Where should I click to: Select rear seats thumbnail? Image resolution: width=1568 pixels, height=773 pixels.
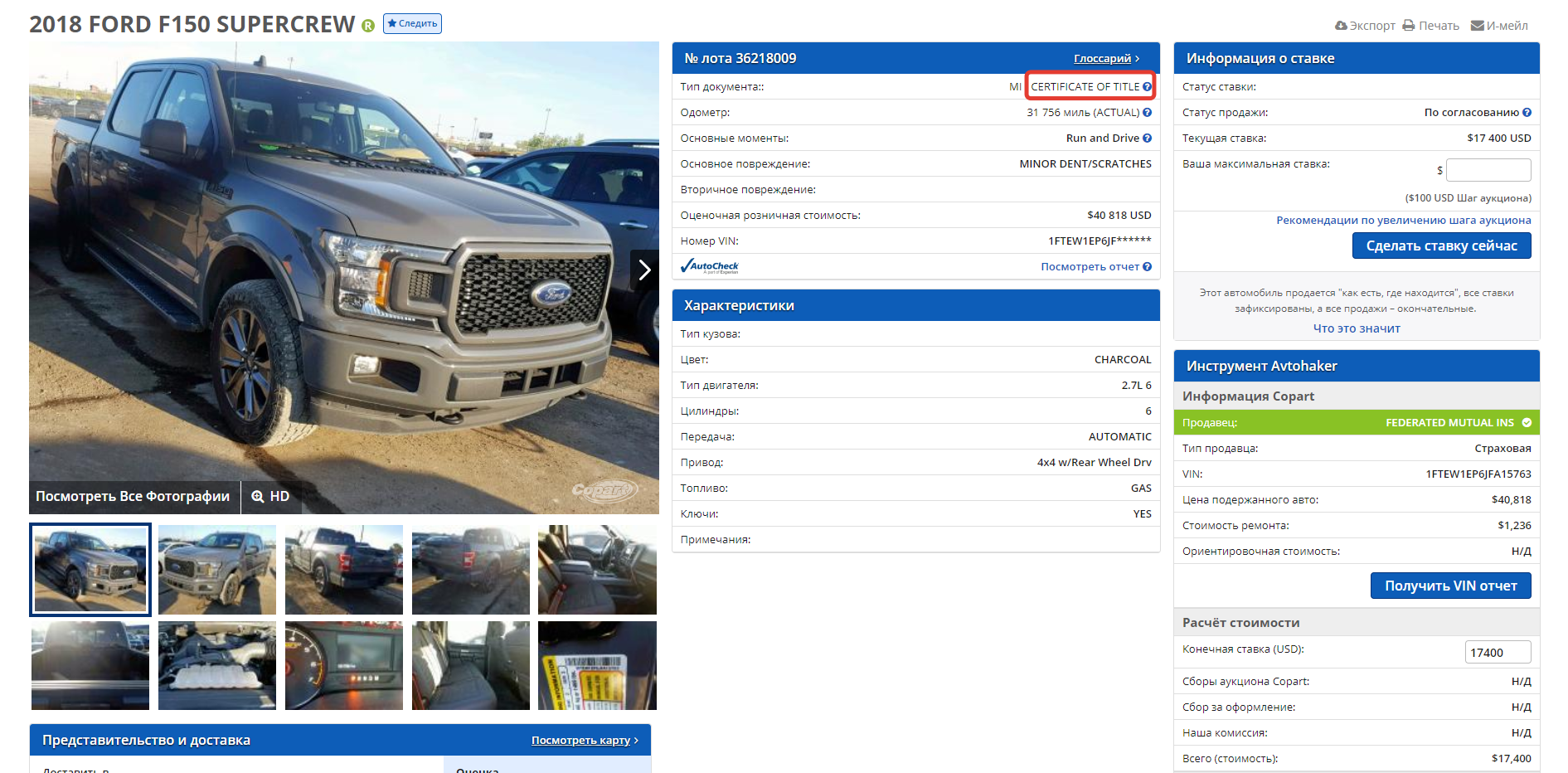point(471,665)
